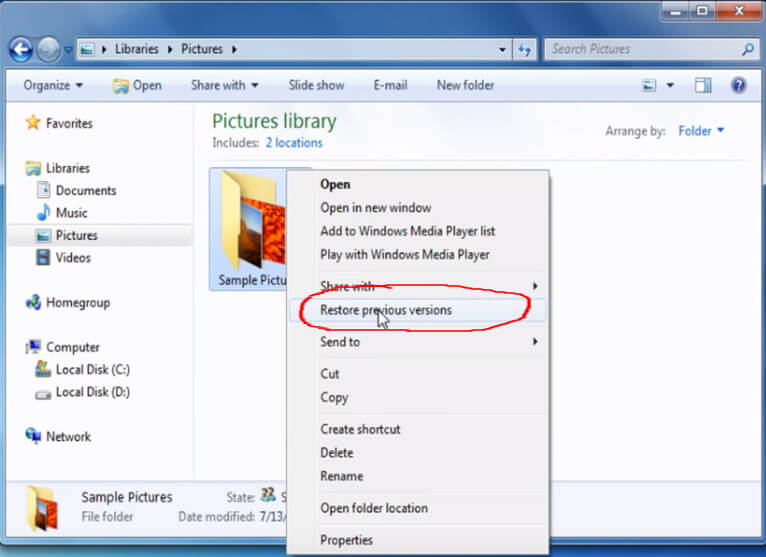Expand Share with submenu in context menu

(418, 286)
